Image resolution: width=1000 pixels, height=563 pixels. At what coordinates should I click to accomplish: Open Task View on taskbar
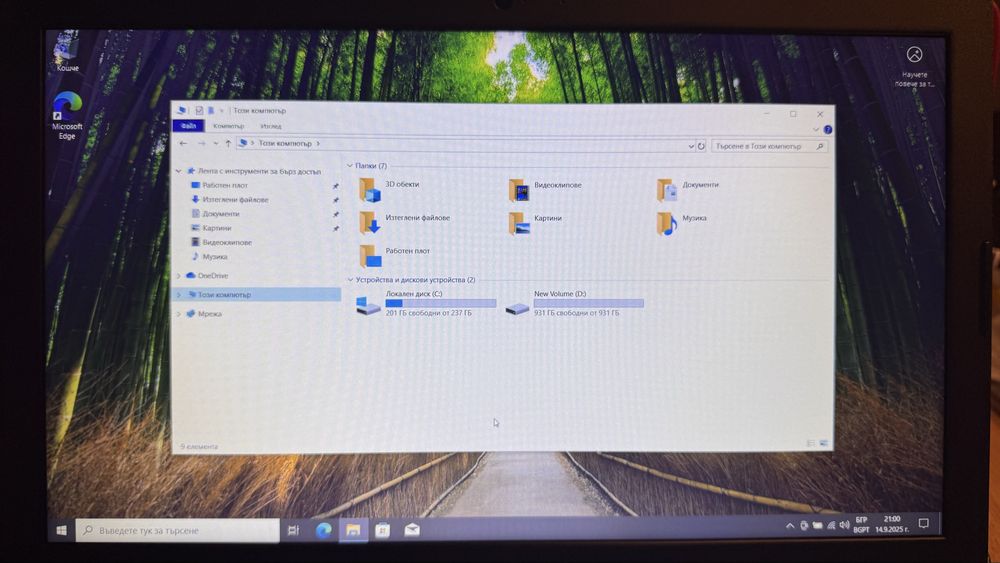coord(293,530)
